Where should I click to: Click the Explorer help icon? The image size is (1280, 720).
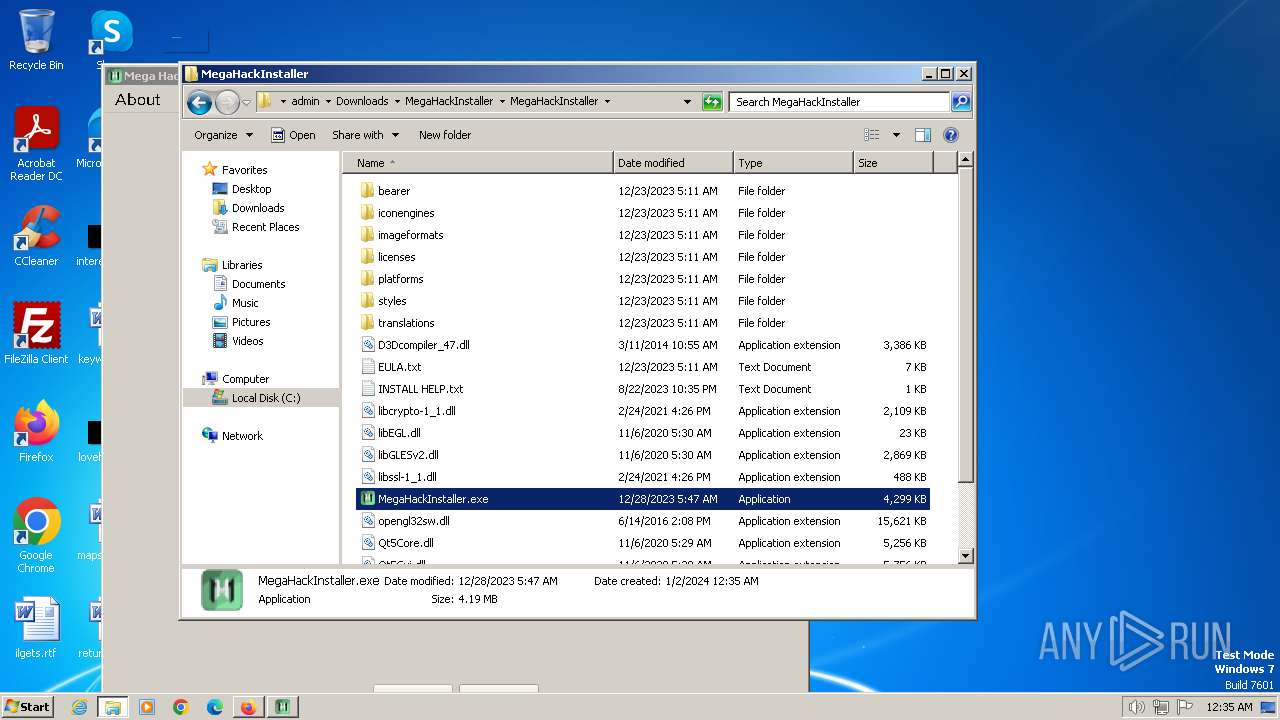click(x=951, y=135)
